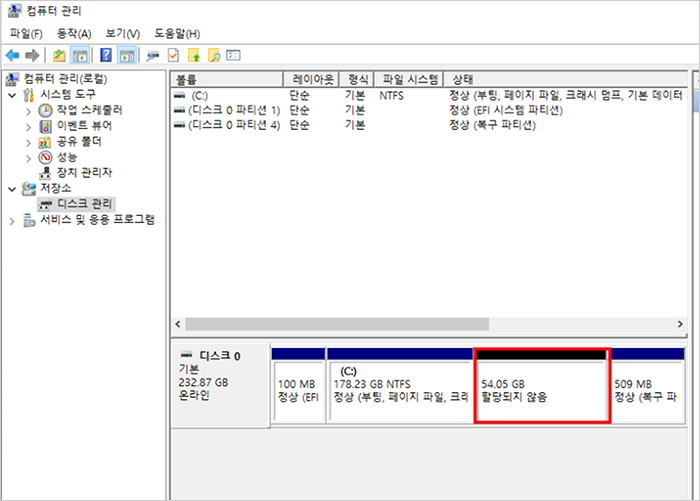Screen dimensions: 700x501
Task: Click the 공유 폴더 icon
Action: (45, 142)
